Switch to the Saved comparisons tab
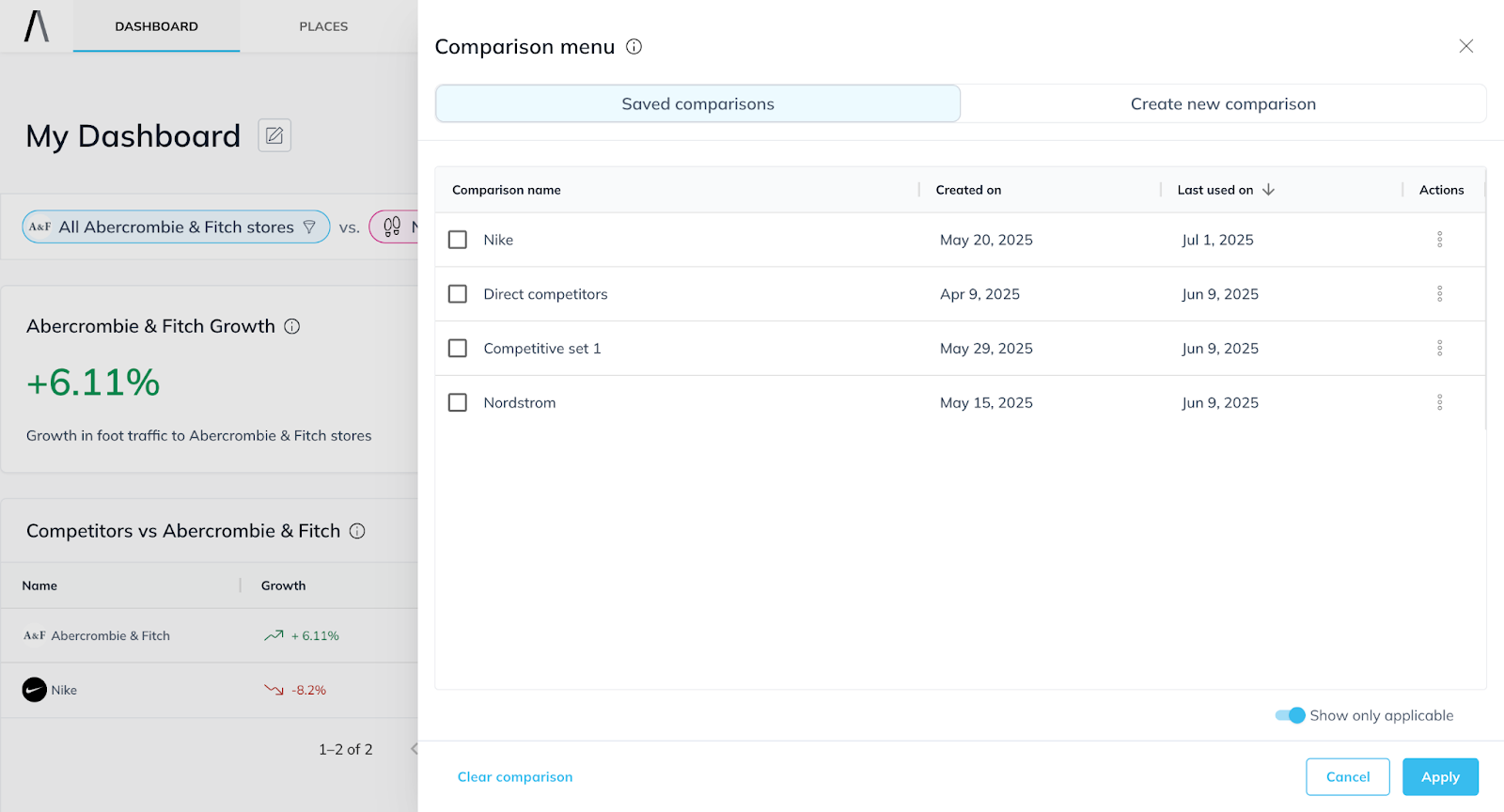This screenshot has width=1504, height=812. [x=697, y=103]
